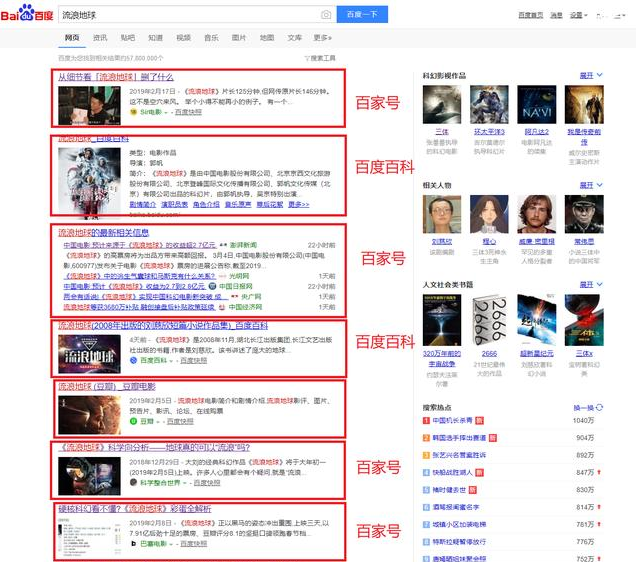The image size is (643, 562).
Task: Open 消息 messages link in header
Action: [556, 15]
